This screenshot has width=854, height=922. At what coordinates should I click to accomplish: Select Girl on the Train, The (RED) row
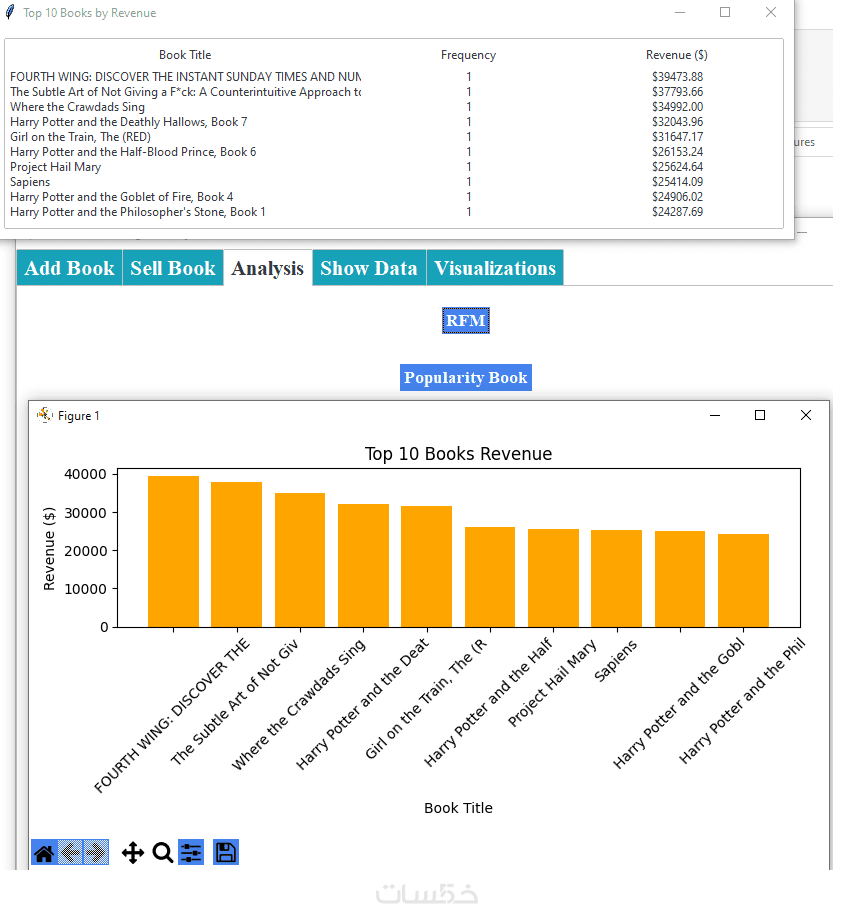click(x=393, y=136)
